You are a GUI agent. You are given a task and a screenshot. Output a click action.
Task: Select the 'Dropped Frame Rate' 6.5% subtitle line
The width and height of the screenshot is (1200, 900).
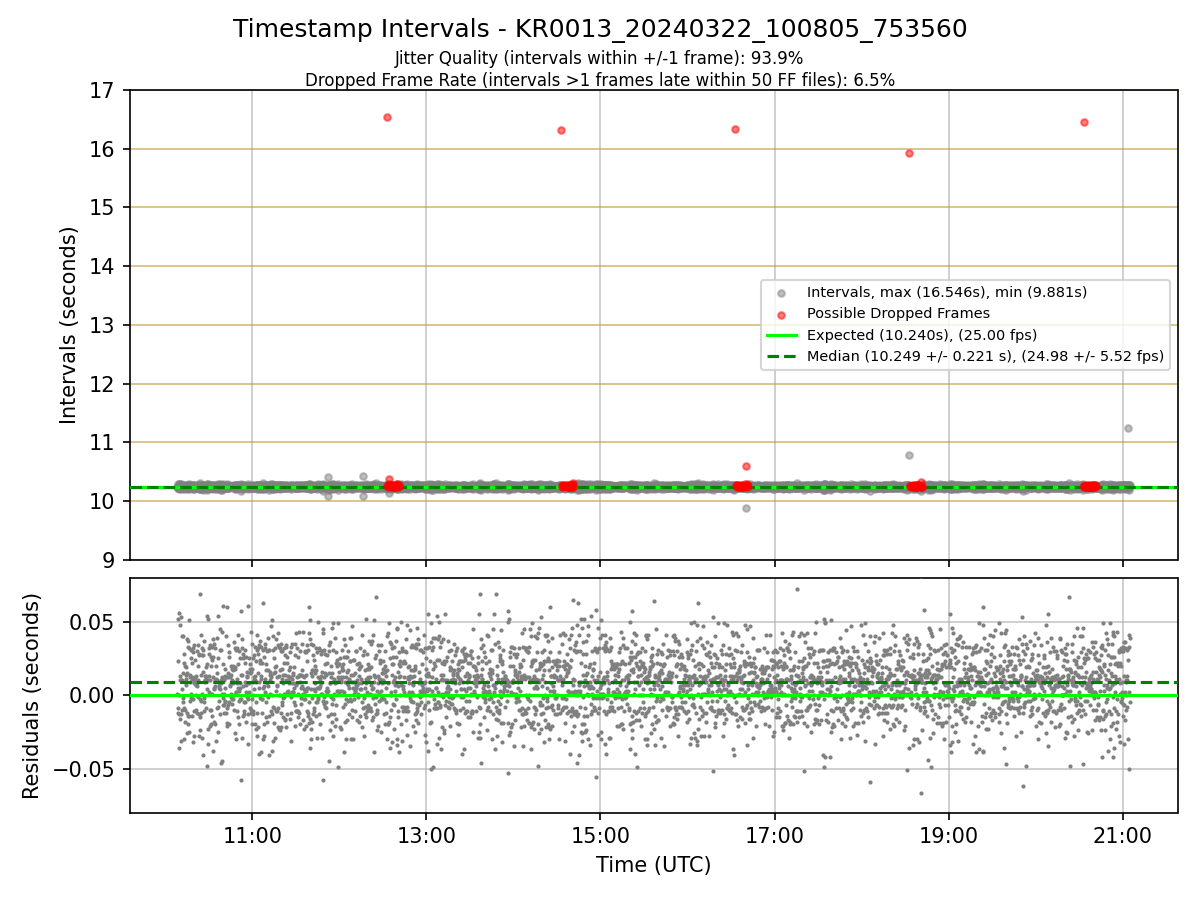(x=600, y=80)
